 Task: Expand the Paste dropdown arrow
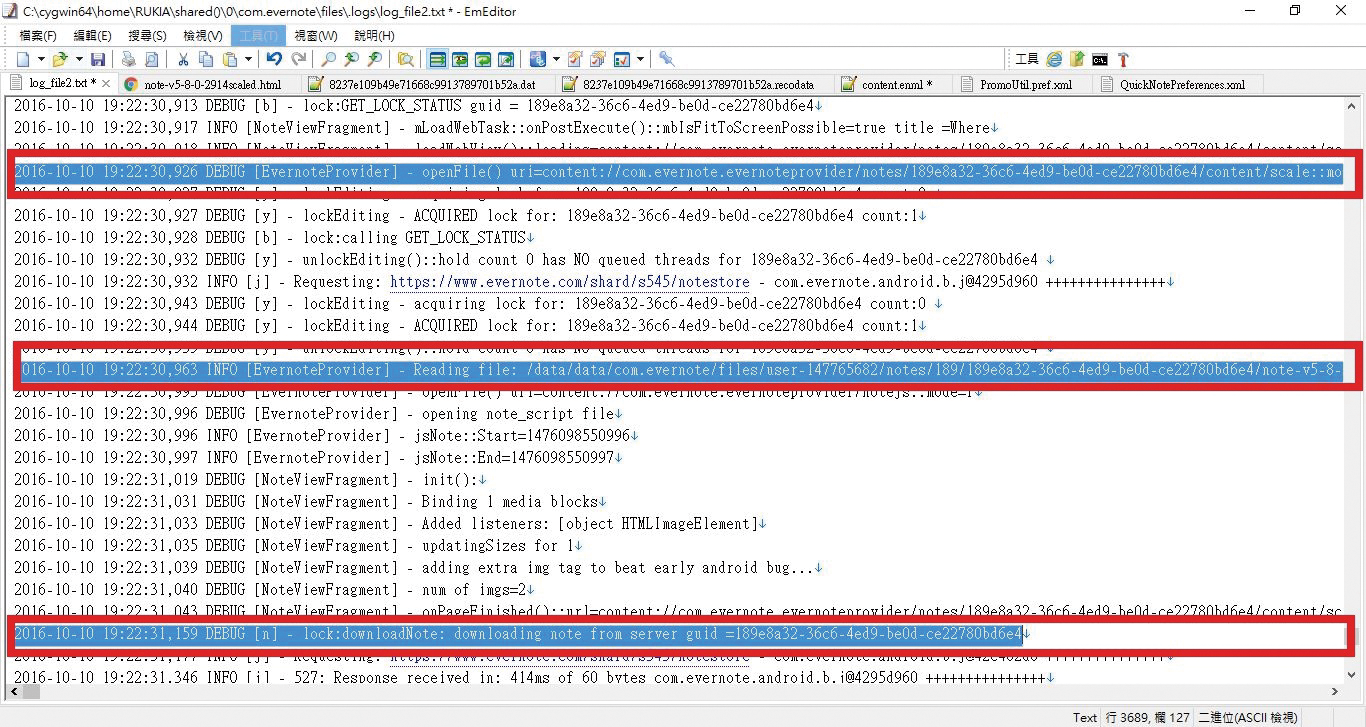click(248, 59)
